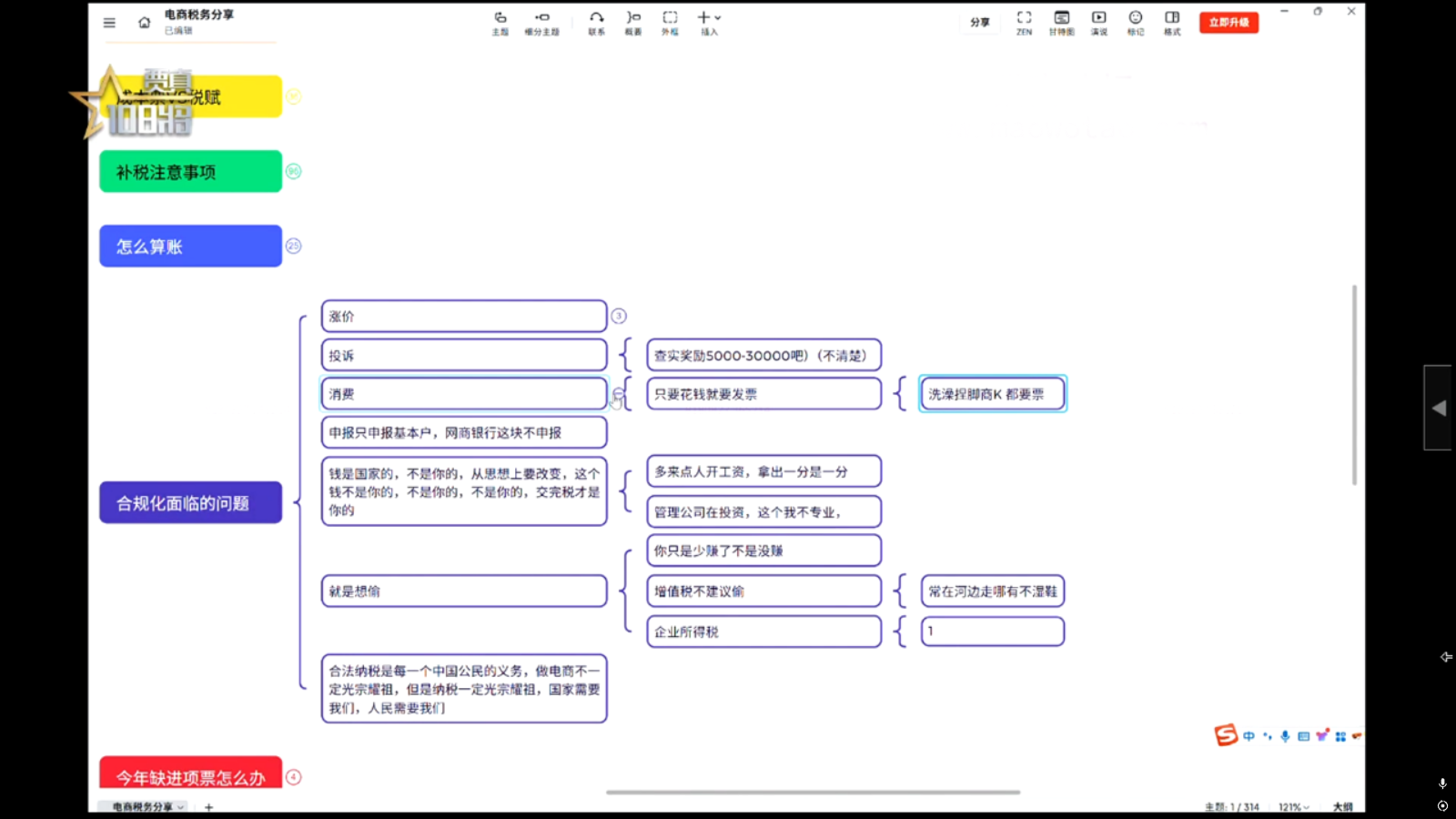Start Pitch presentation (演说) mode
The width and height of the screenshot is (1456, 819).
coord(1099,22)
